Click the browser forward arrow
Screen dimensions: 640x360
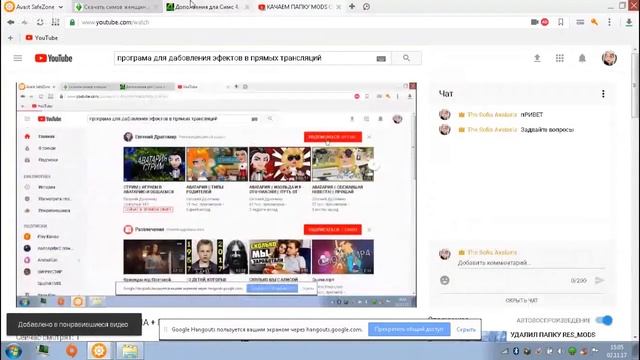24,22
